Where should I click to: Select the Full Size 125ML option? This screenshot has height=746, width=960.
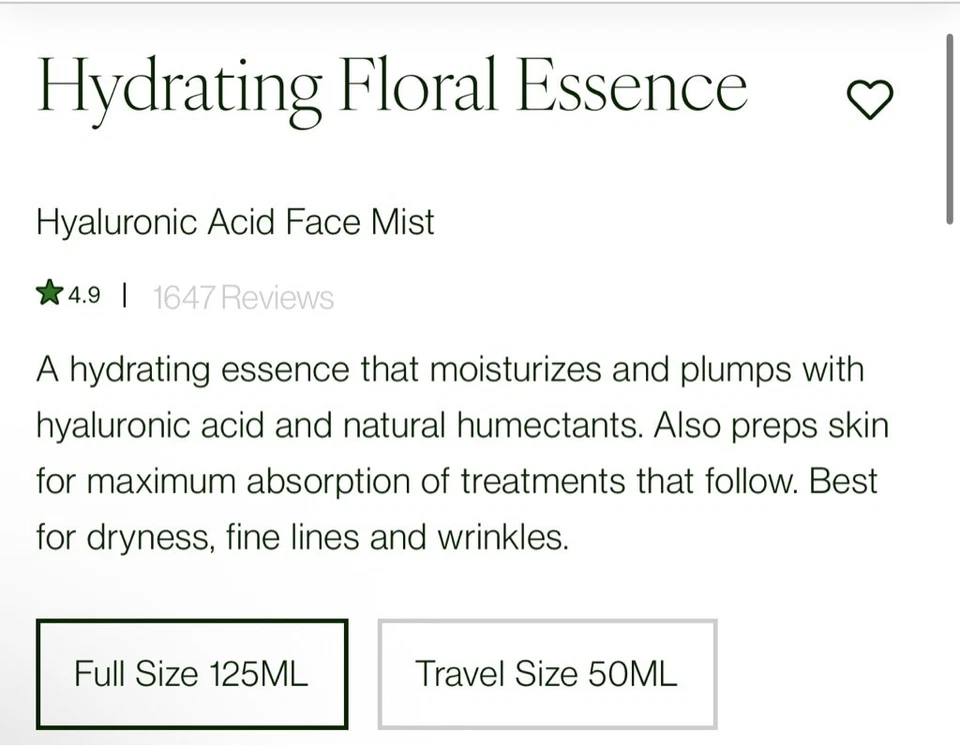[x=191, y=673]
